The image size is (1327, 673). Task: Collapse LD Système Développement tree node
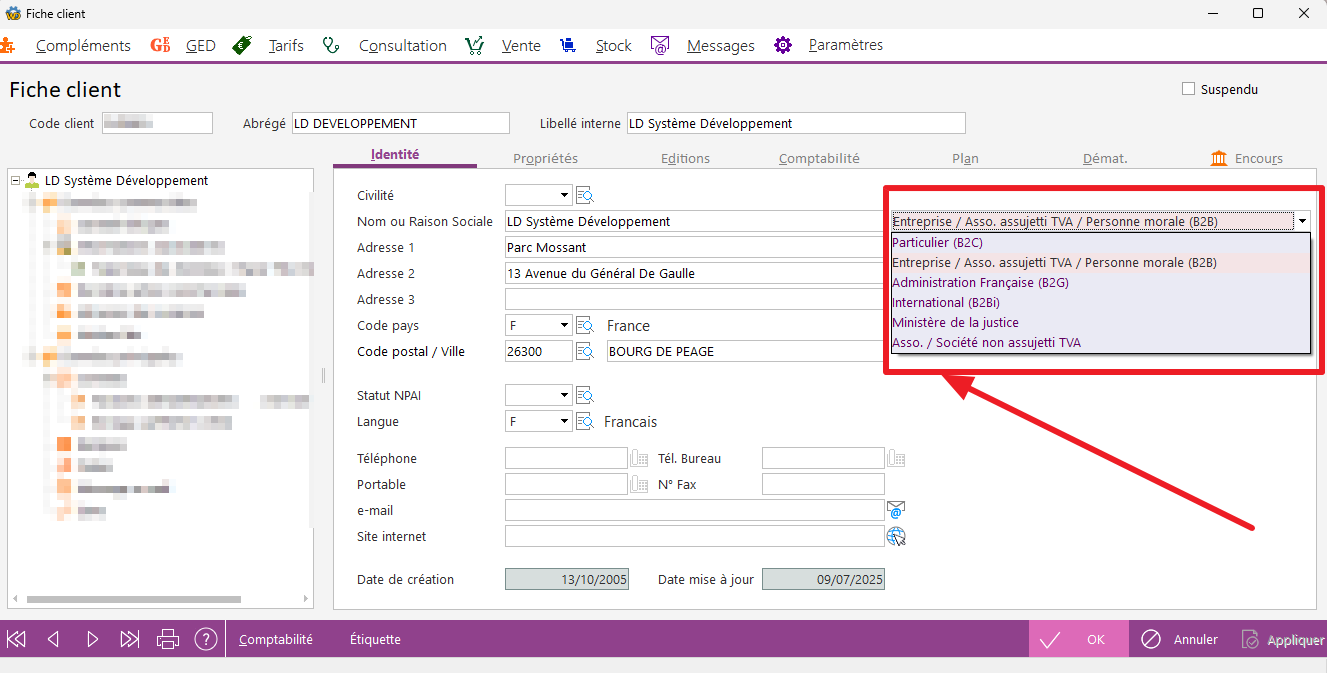click(15, 181)
